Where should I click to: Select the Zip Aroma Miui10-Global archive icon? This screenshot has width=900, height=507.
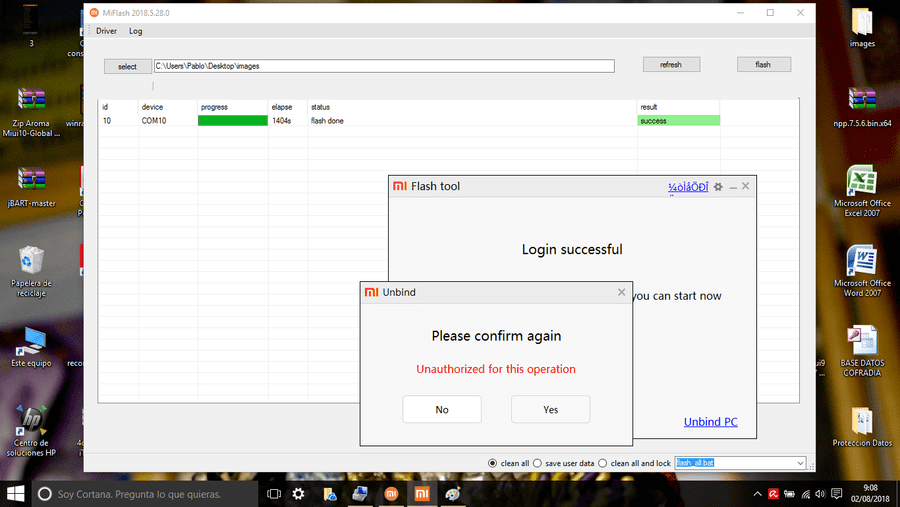point(31,113)
